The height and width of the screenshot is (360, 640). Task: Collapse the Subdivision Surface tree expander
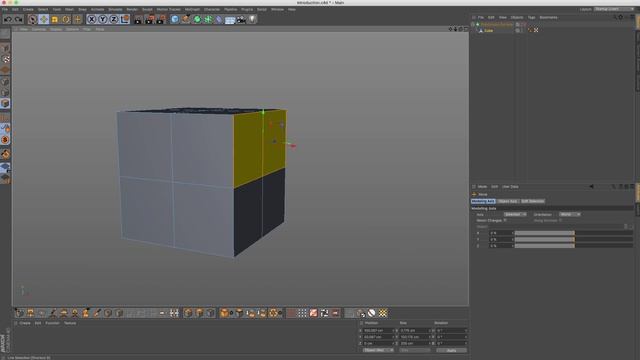pyautogui.click(x=473, y=24)
